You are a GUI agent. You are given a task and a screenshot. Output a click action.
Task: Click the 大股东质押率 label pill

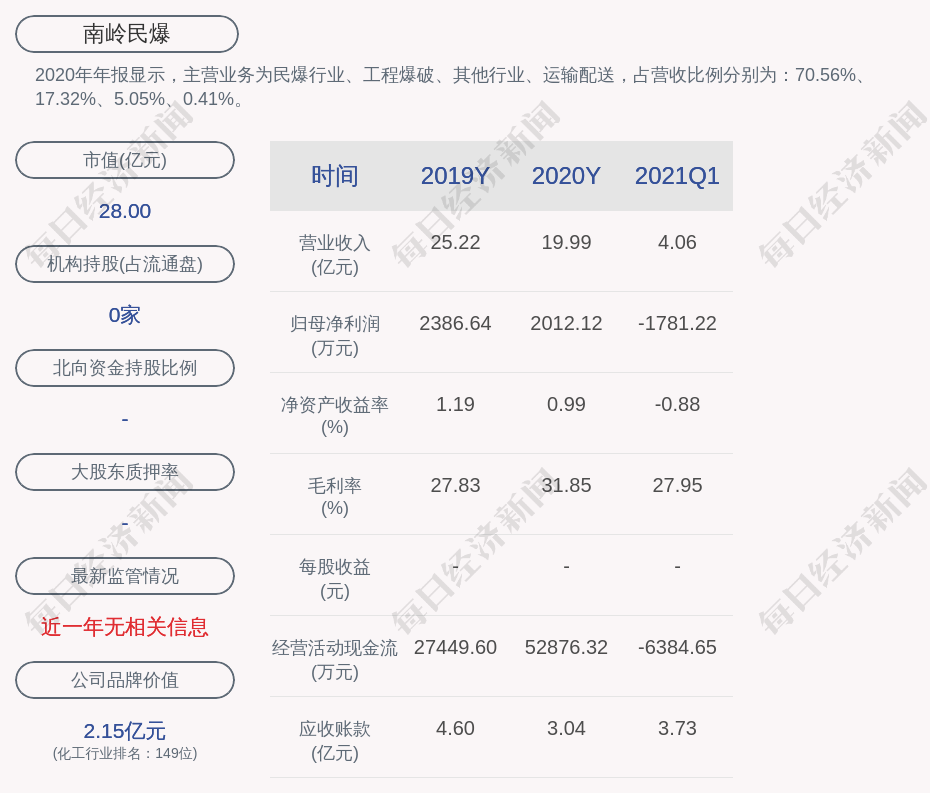tap(125, 472)
